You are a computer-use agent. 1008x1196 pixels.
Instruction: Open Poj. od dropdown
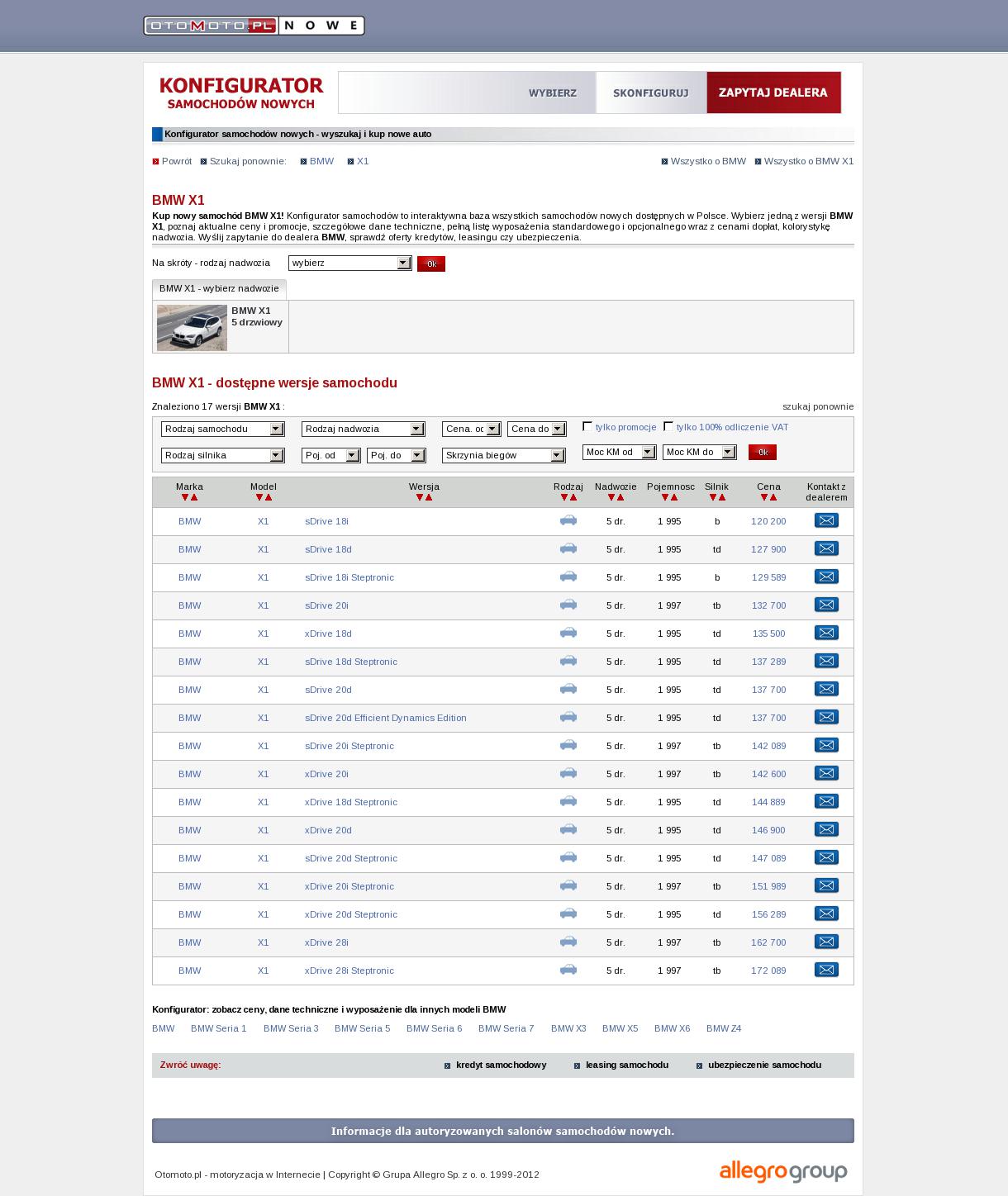(x=331, y=455)
